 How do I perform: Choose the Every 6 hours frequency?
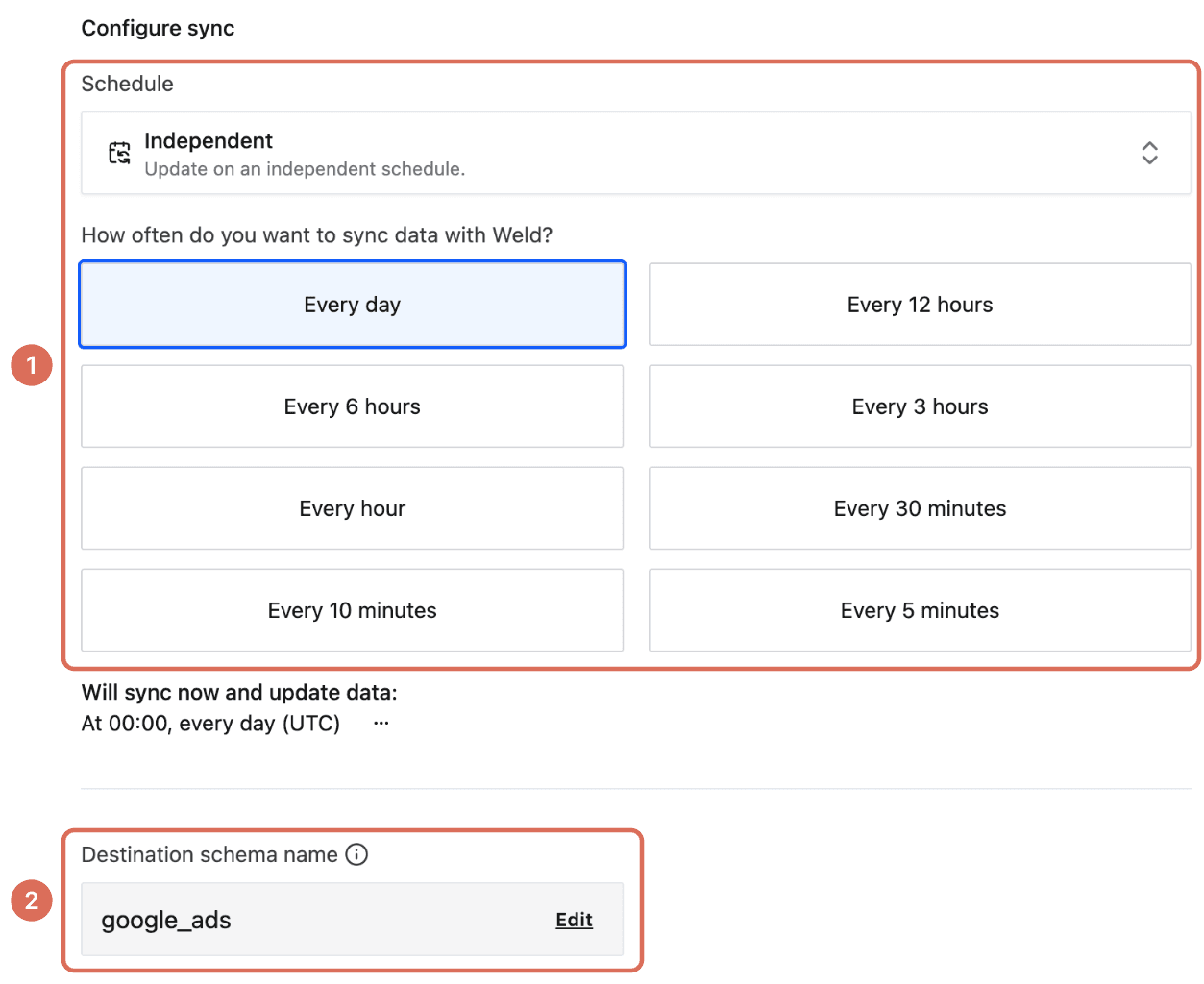[353, 406]
